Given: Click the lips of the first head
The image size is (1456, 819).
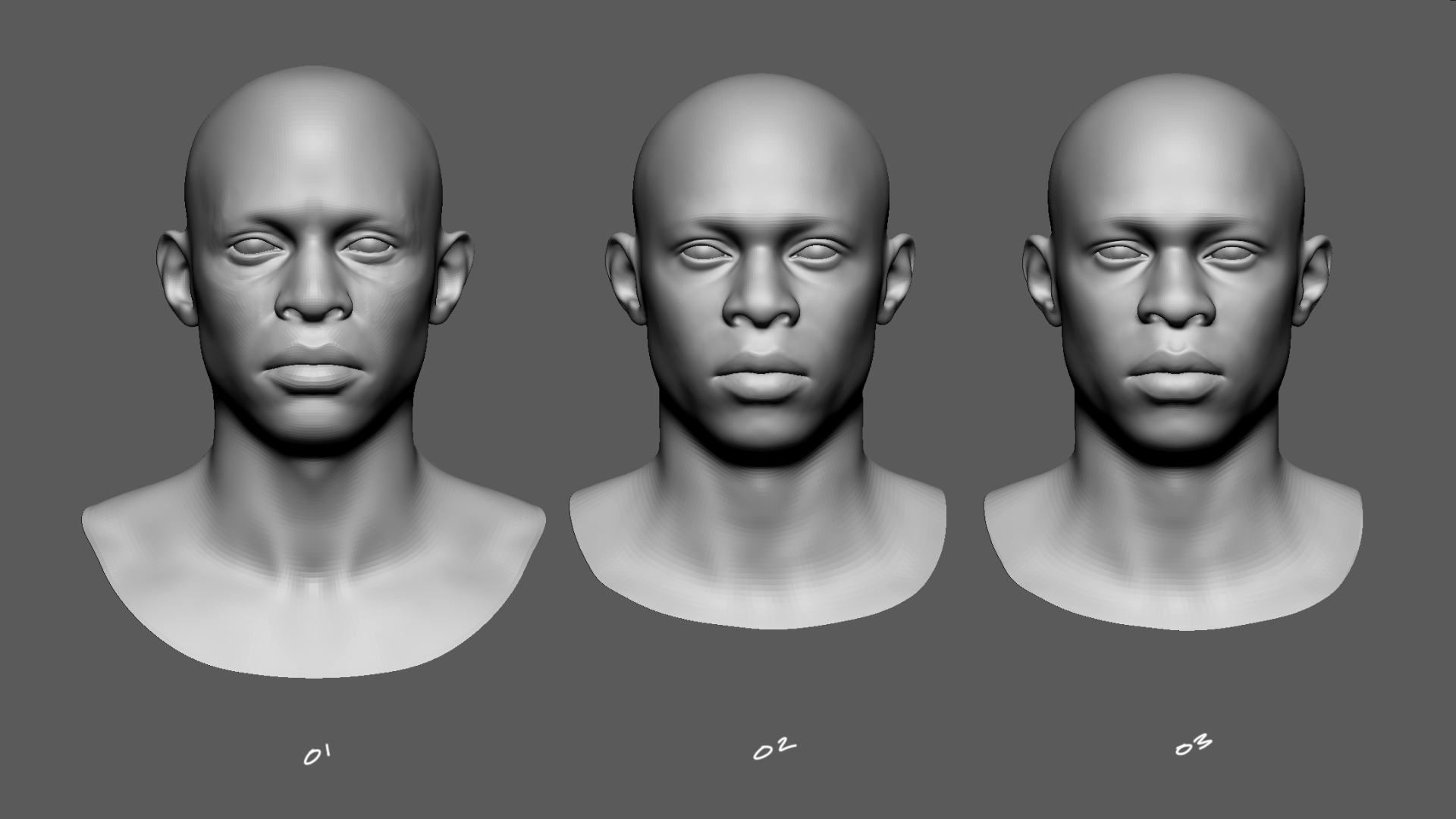Looking at the screenshot, I should tap(314, 369).
